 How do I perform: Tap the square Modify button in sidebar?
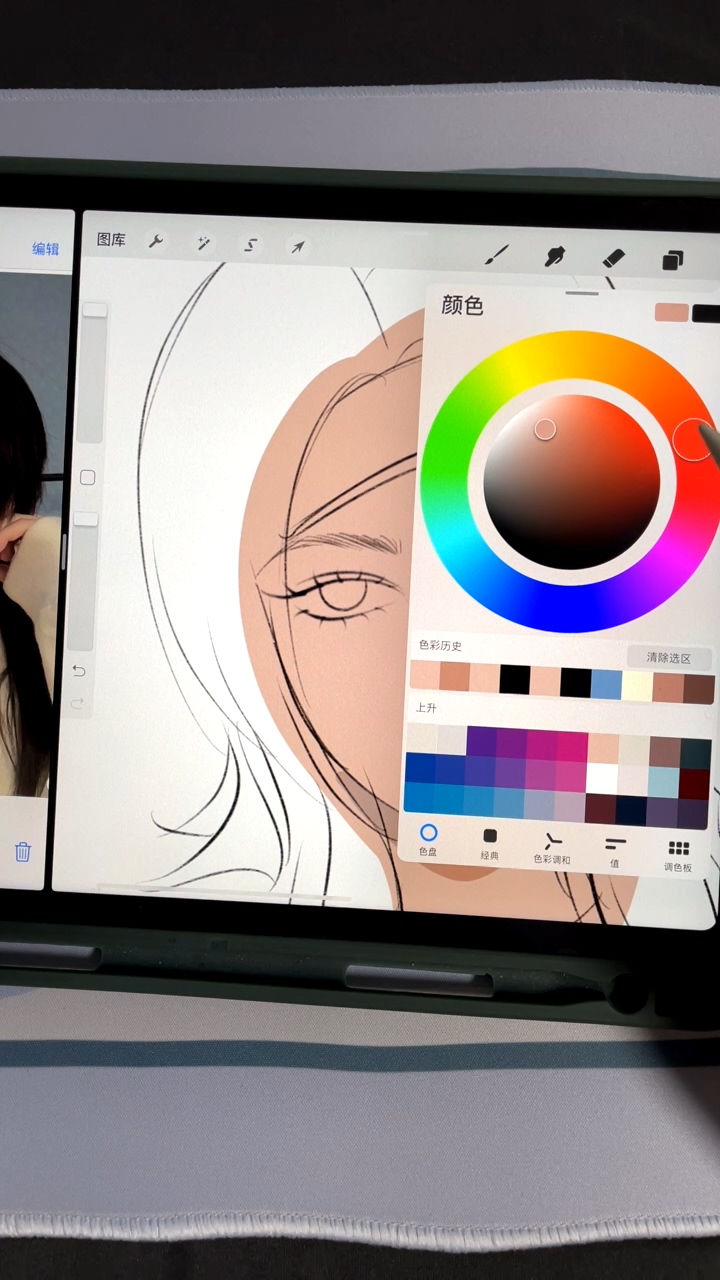(87, 478)
